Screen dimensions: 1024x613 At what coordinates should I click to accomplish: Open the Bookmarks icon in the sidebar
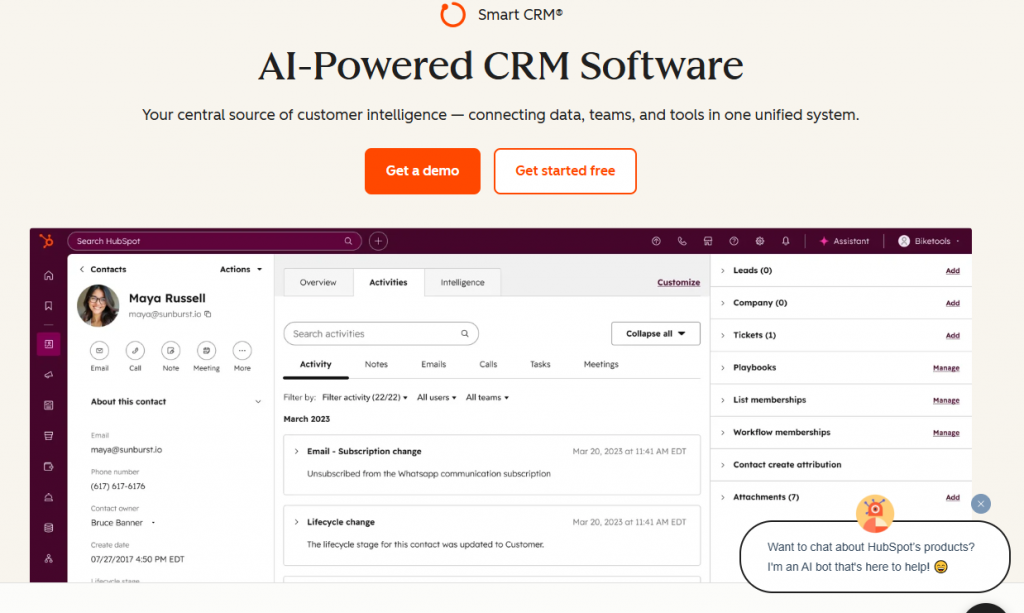click(x=48, y=306)
